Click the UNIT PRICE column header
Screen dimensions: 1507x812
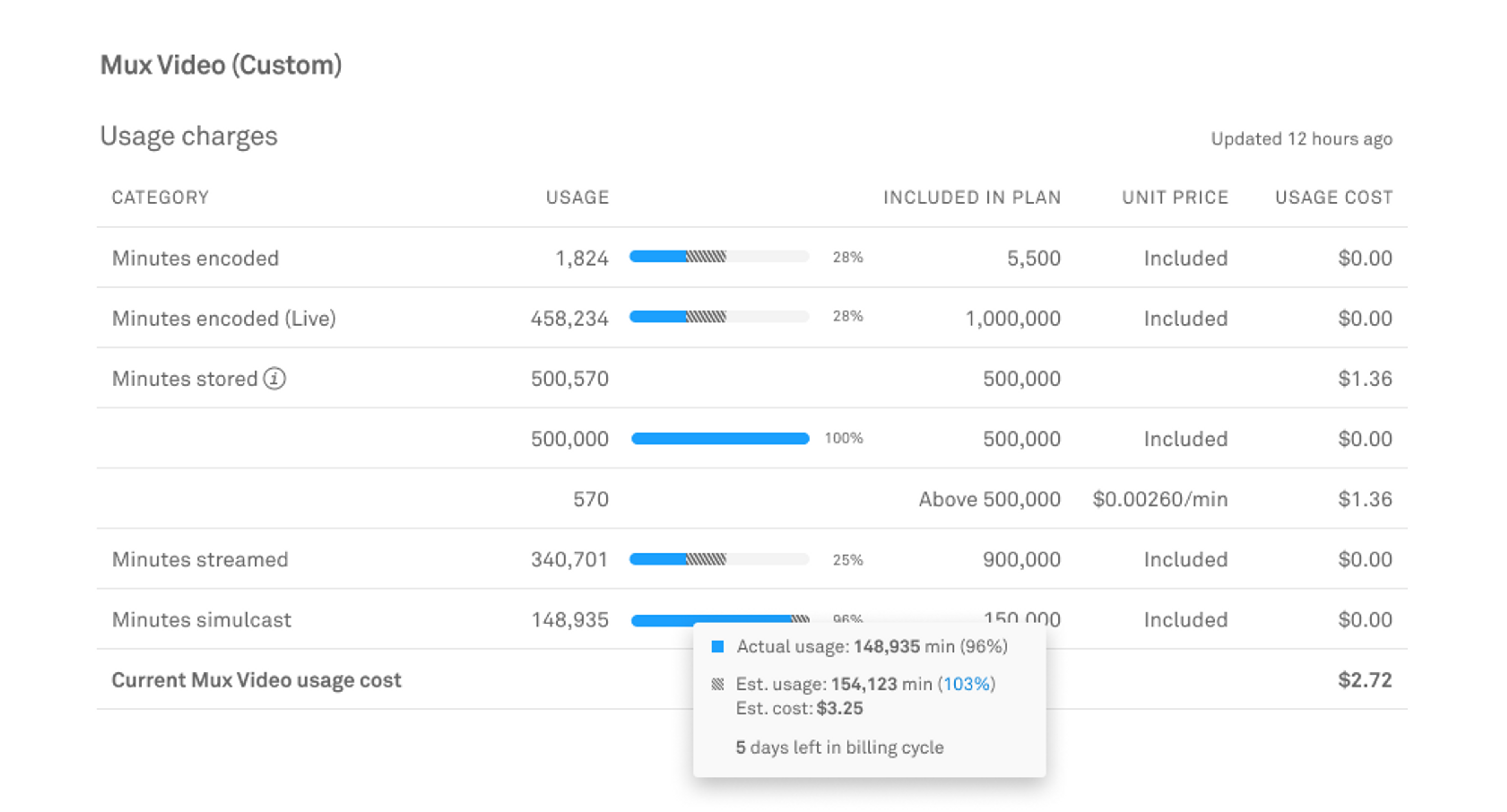[1175, 197]
